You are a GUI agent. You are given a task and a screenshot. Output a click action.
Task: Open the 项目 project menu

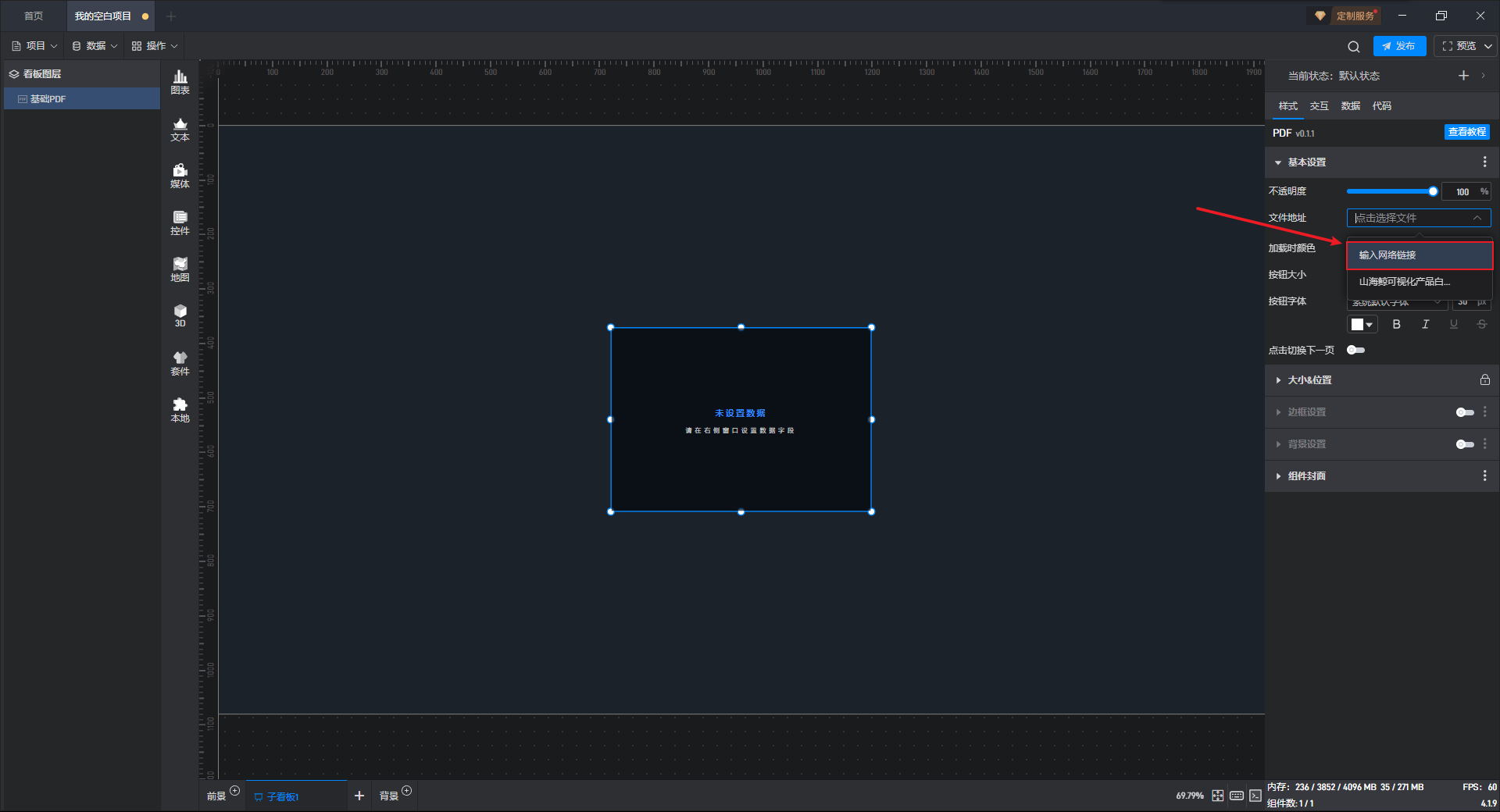[x=35, y=46]
